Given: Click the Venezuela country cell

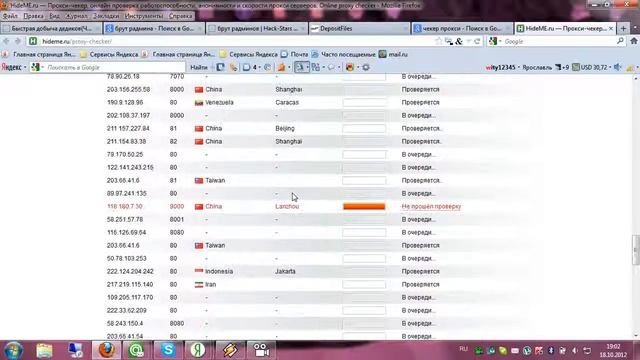Looking at the screenshot, I should pyautogui.click(x=214, y=102).
